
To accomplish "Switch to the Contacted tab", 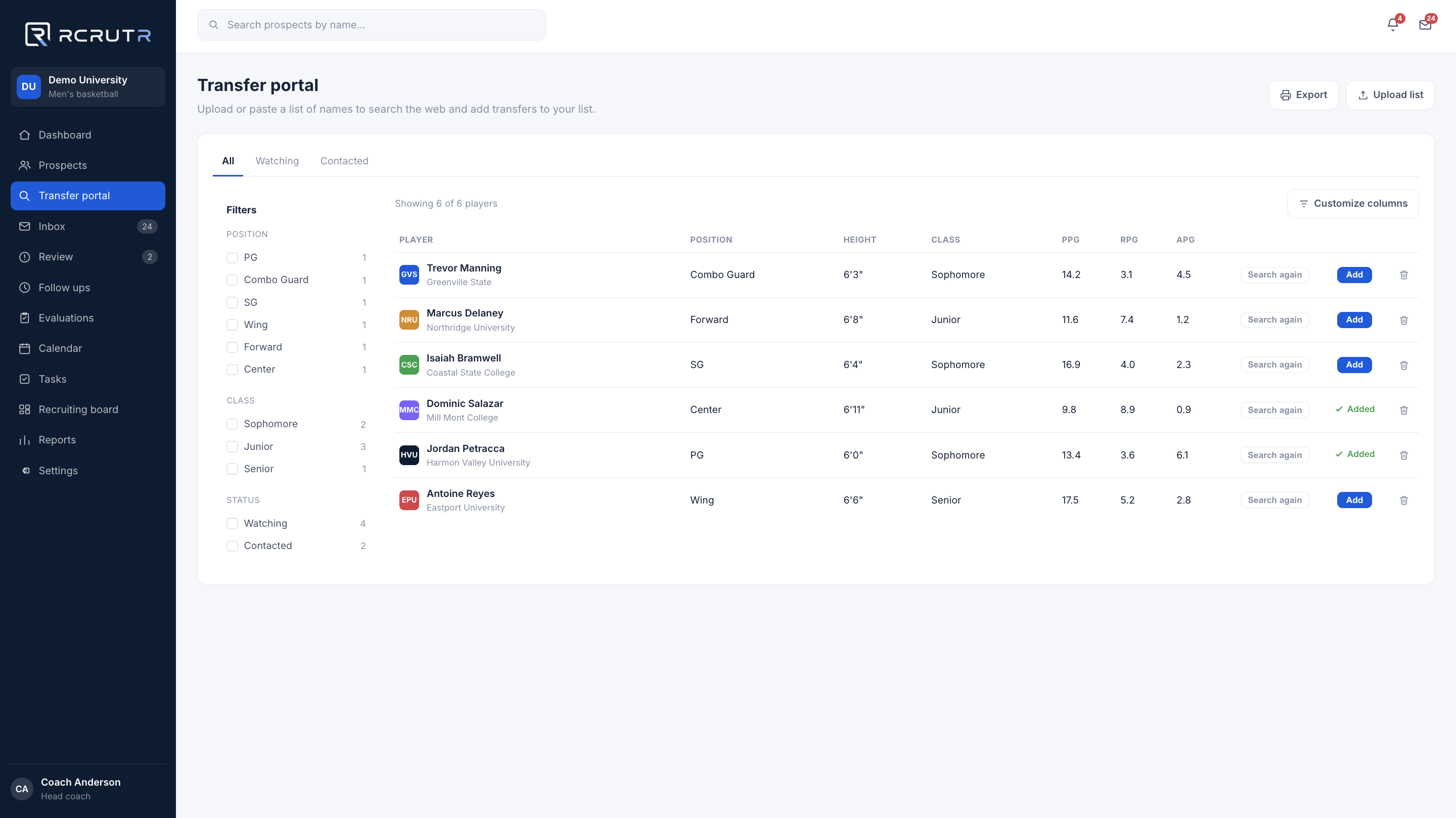I will coord(344,161).
